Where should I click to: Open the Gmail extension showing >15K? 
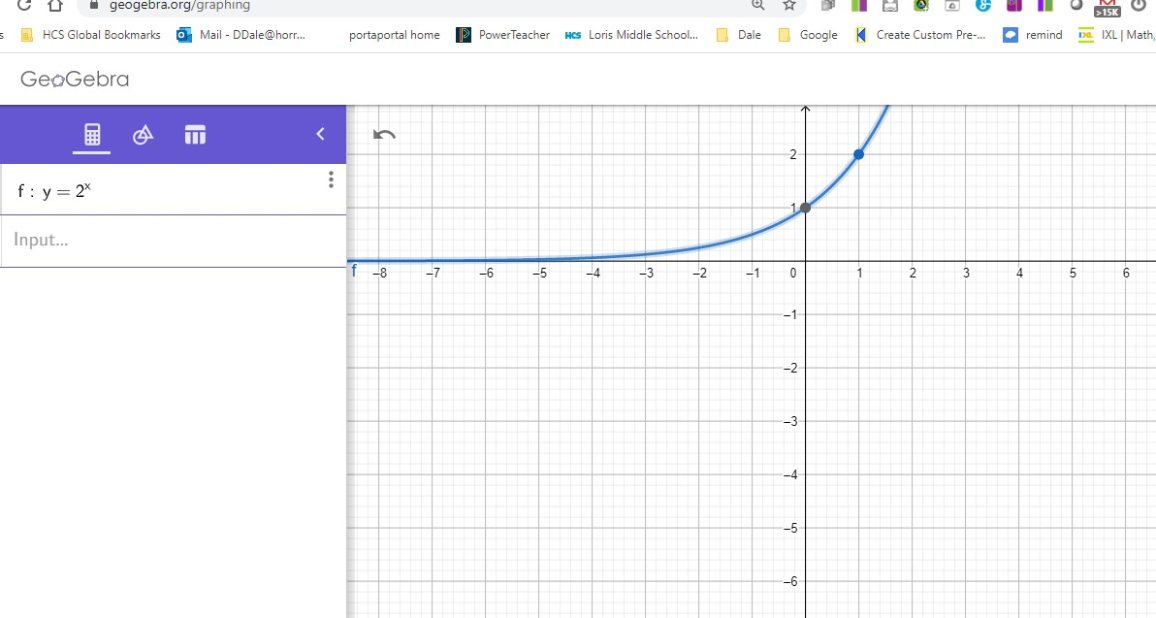click(x=1107, y=6)
